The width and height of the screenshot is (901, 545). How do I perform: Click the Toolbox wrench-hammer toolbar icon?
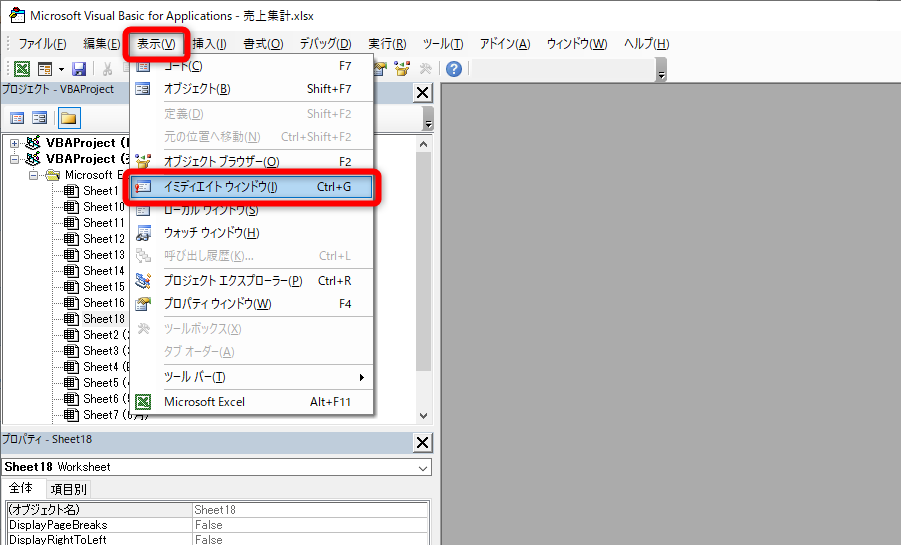pos(425,69)
